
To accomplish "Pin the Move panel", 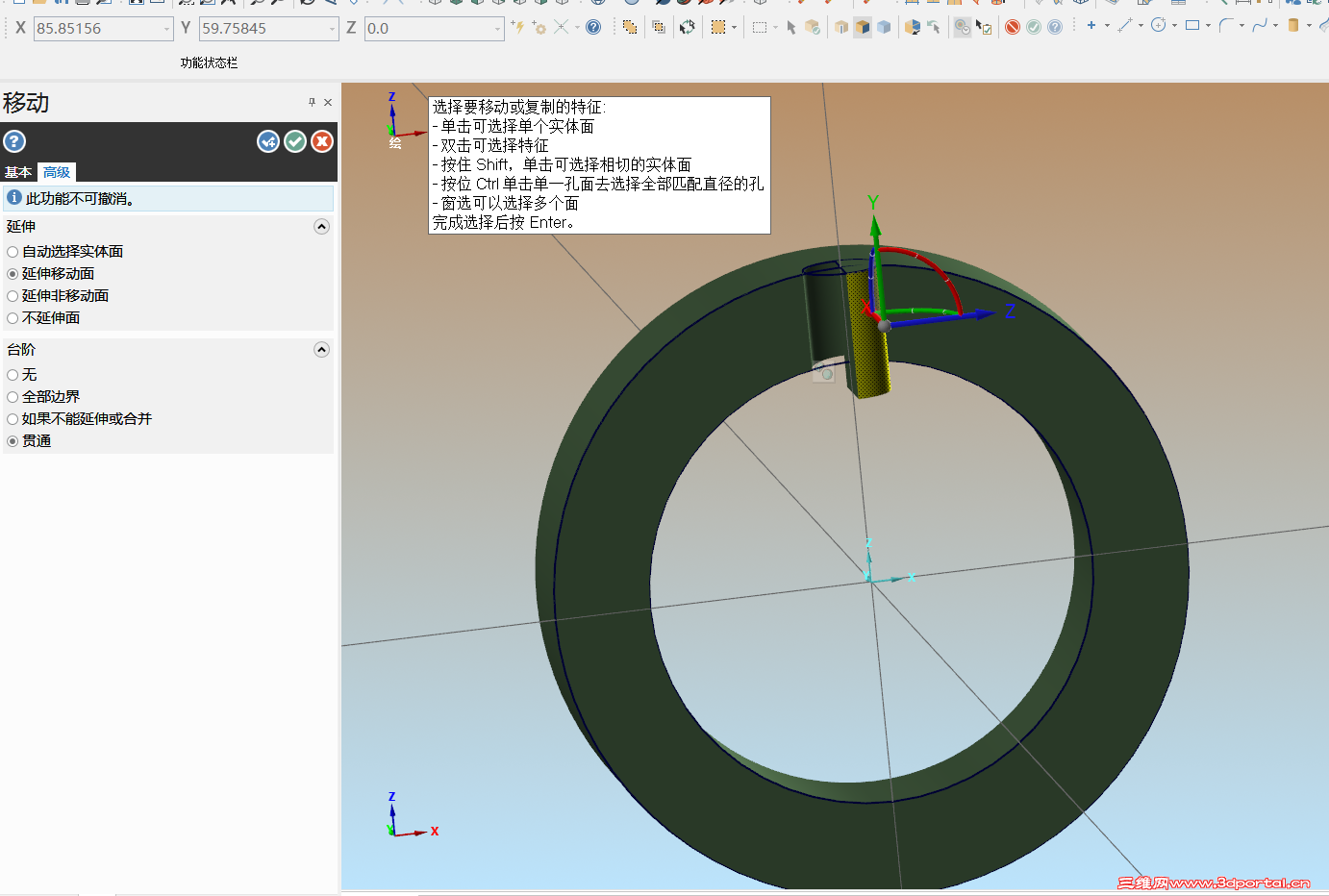I will pos(312,102).
